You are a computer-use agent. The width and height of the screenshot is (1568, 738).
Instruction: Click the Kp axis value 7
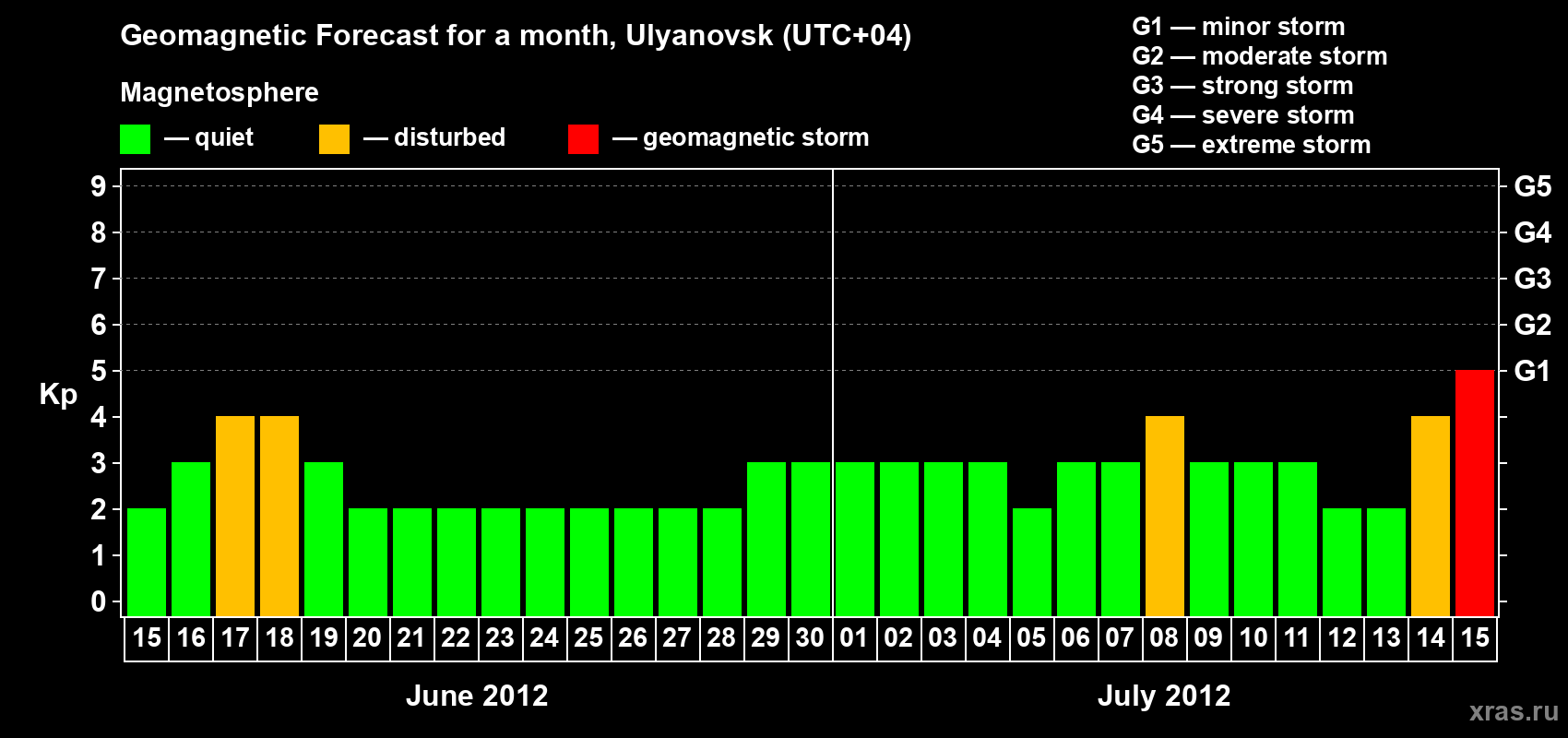99,279
